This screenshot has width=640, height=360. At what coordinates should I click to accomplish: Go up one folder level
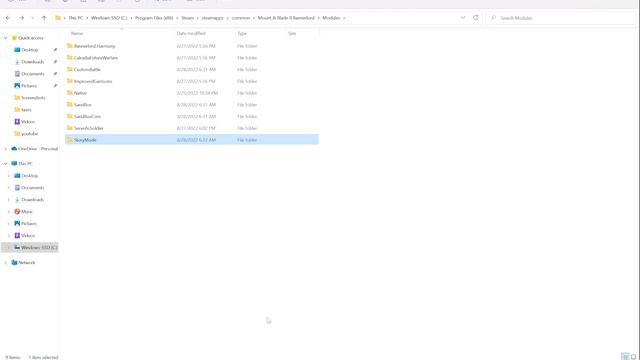point(44,18)
